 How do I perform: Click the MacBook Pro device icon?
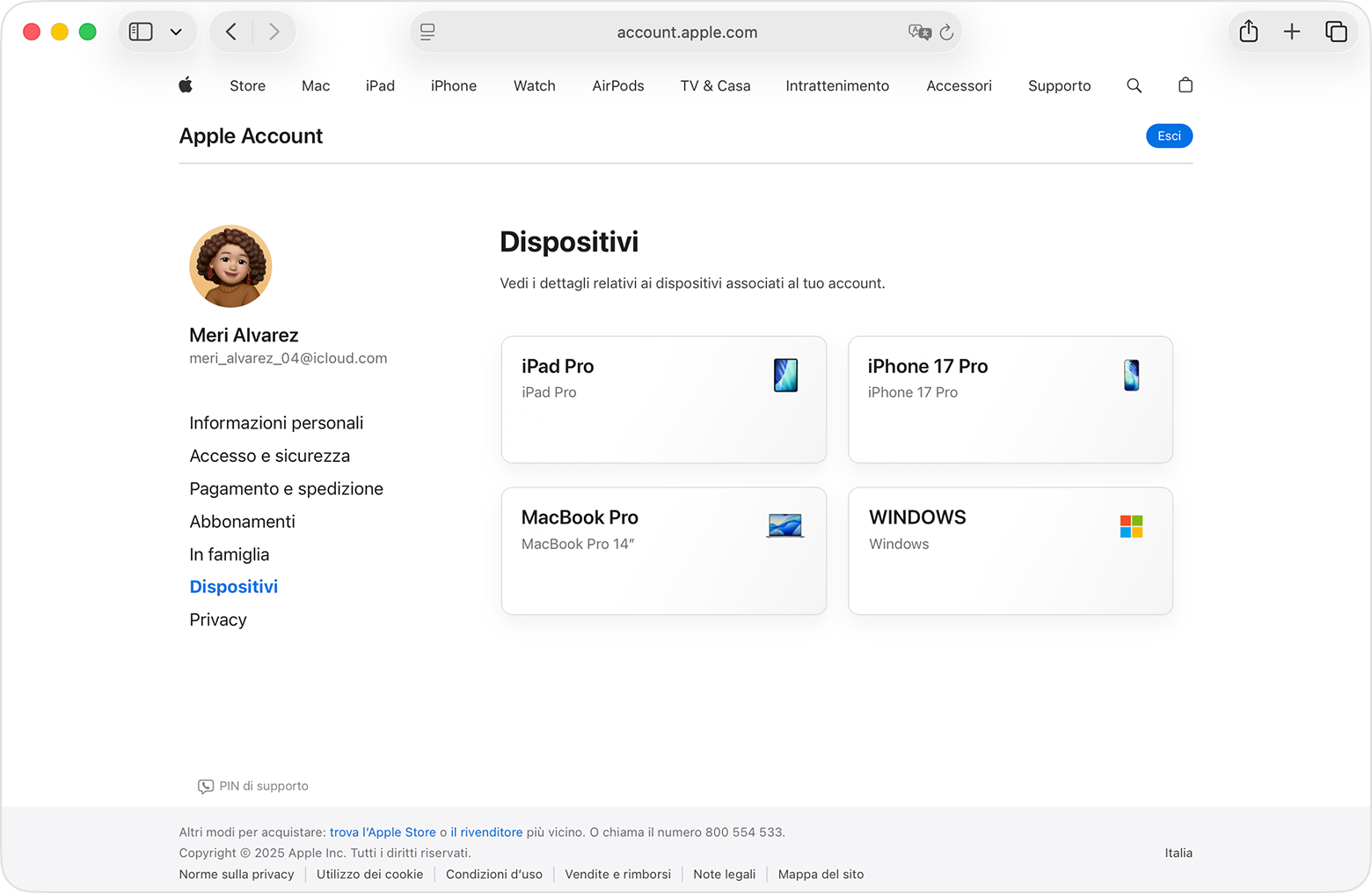(784, 525)
